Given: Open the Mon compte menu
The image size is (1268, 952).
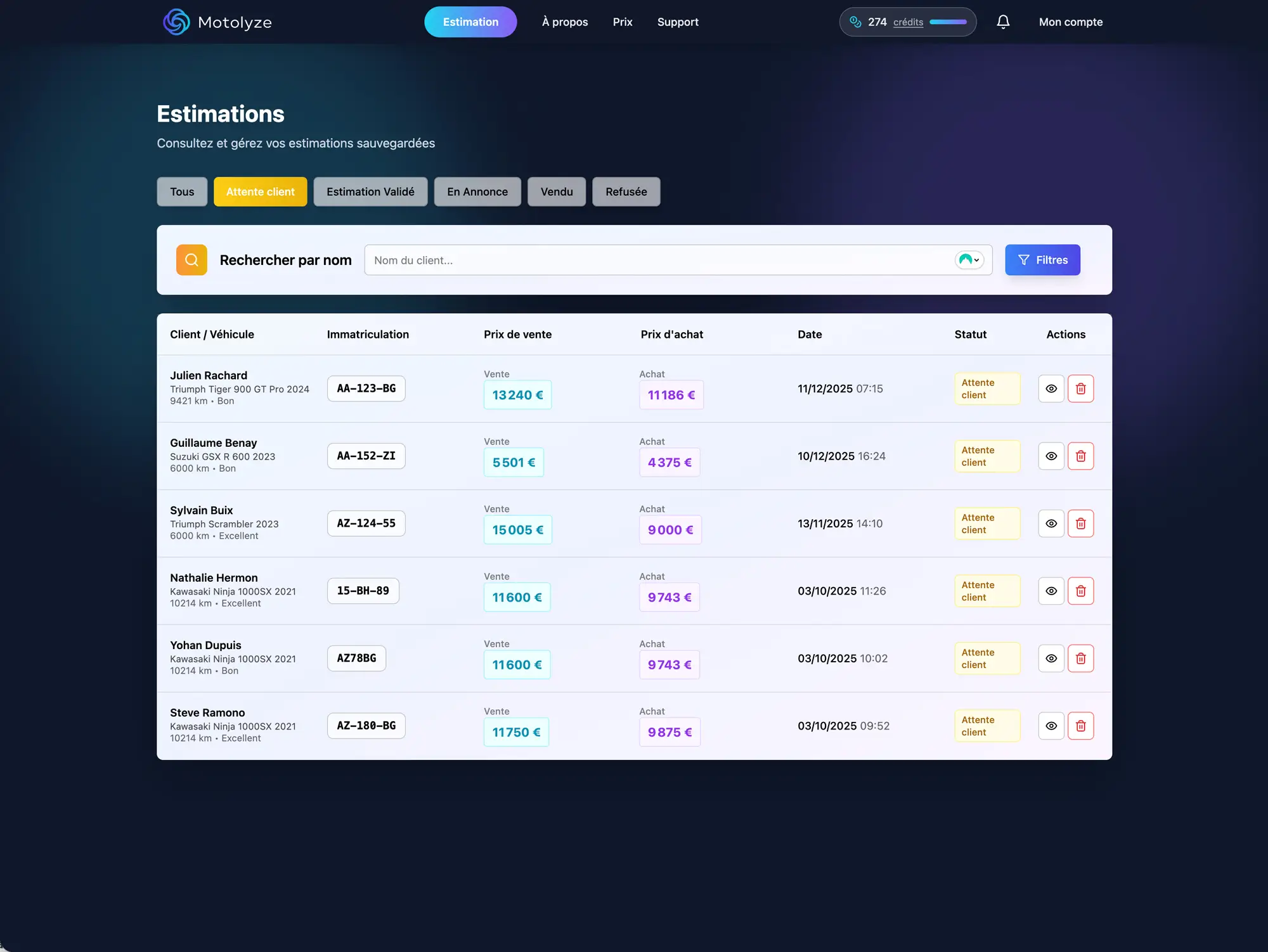Looking at the screenshot, I should [x=1070, y=22].
